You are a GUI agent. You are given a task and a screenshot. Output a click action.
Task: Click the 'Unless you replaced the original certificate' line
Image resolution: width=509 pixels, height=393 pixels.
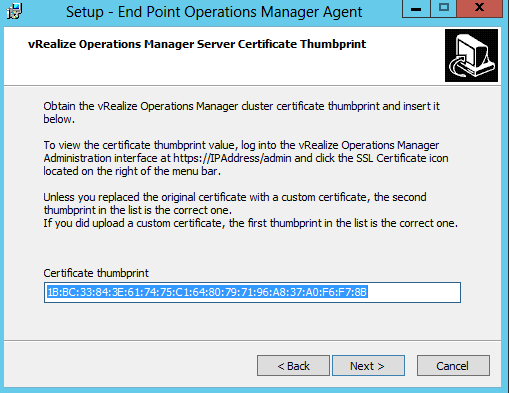click(x=235, y=197)
